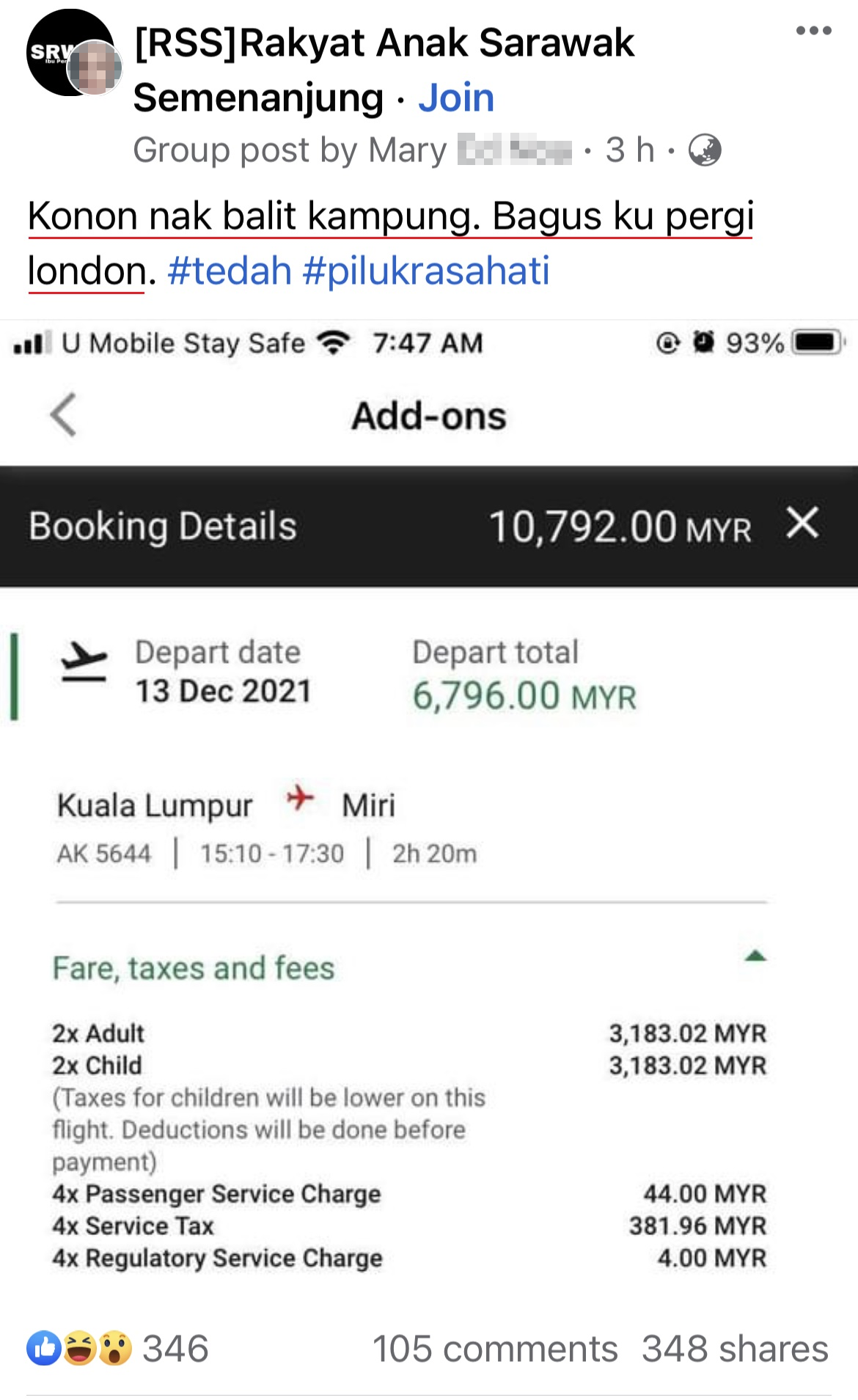Tap the red airplane route icon
Image resolution: width=858 pixels, height=1400 pixels.
point(300,797)
